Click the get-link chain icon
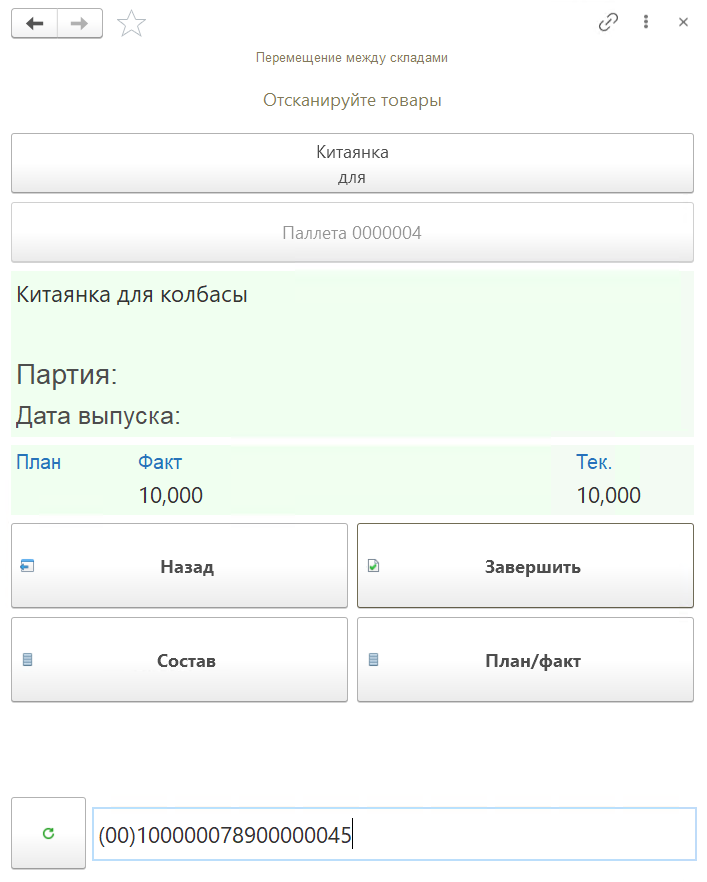This screenshot has height=882, width=707. point(608,21)
